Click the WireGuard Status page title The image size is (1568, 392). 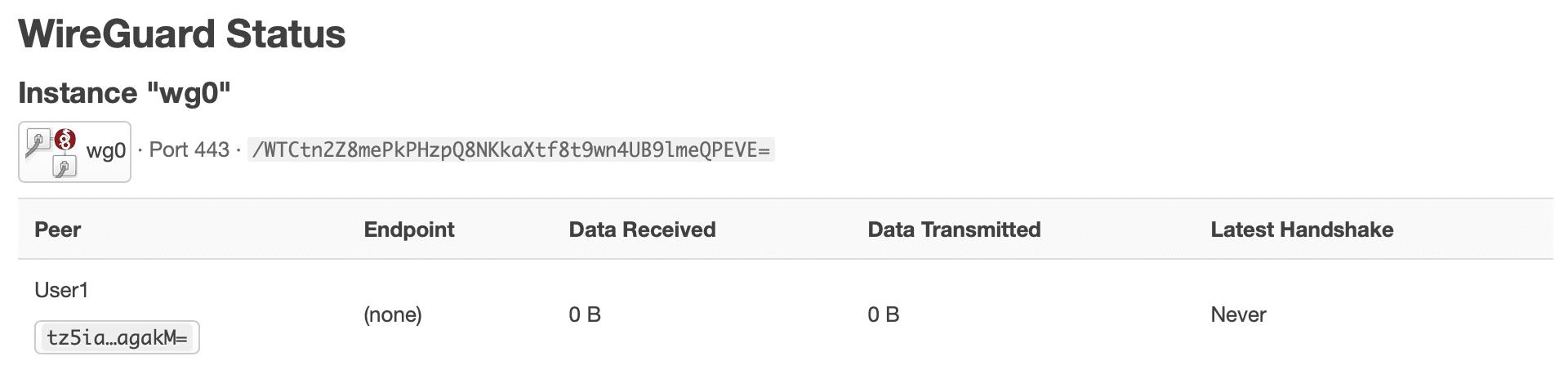coord(182,34)
